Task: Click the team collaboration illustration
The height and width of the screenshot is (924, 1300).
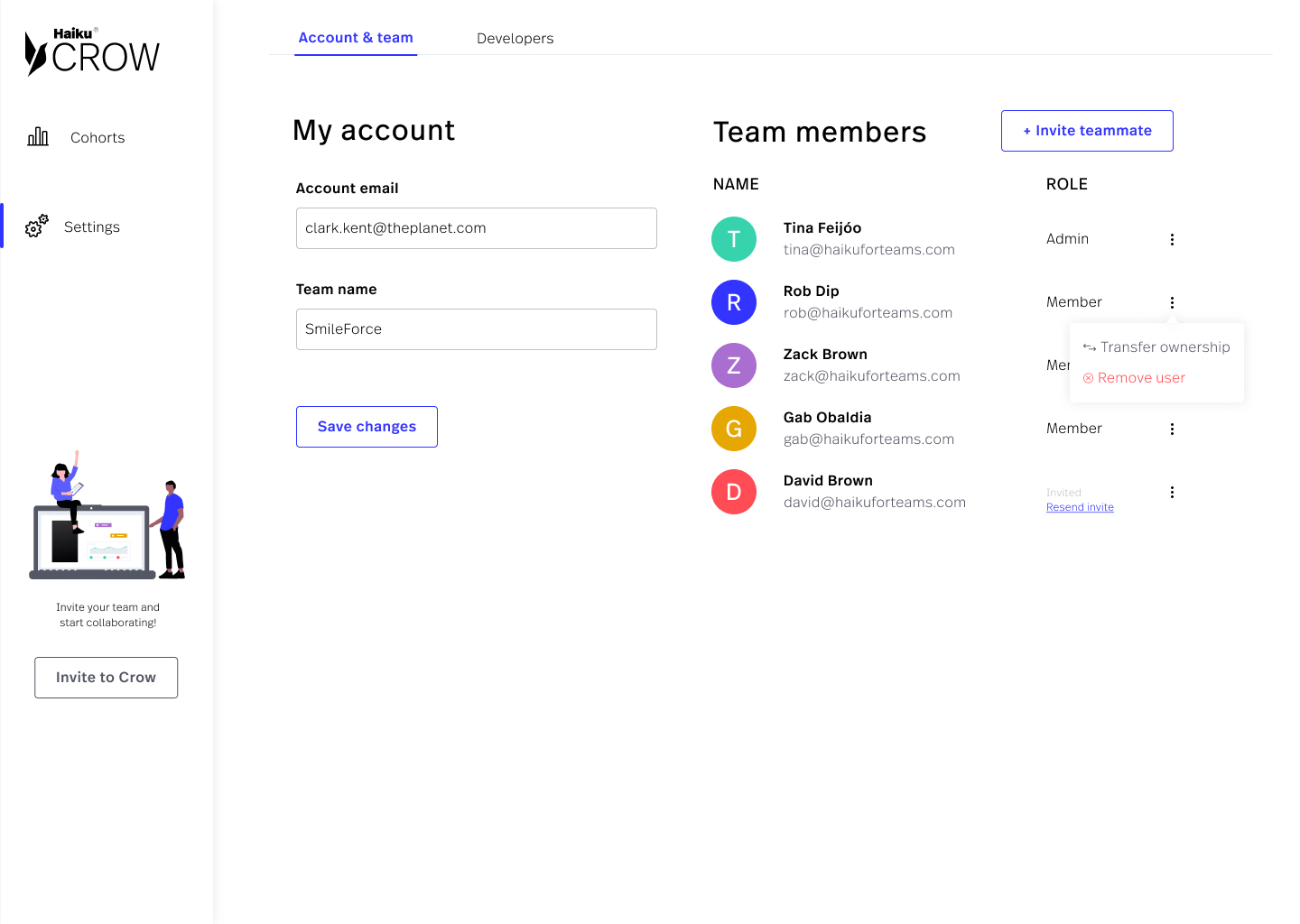Action: point(107,515)
